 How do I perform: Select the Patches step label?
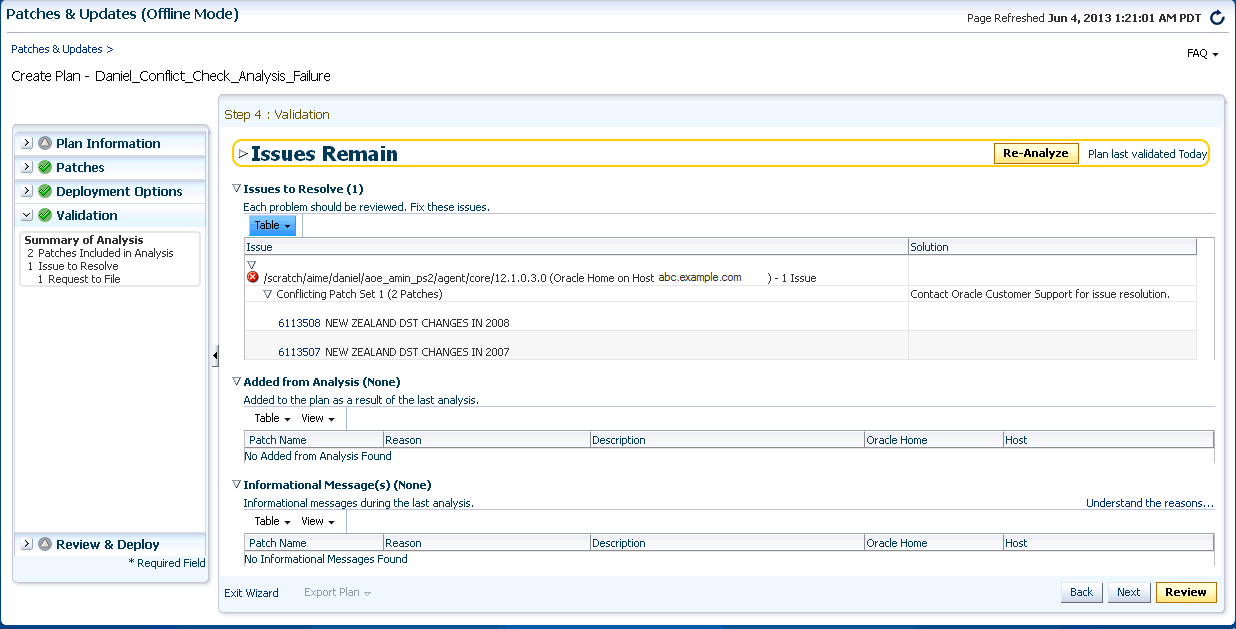80,167
